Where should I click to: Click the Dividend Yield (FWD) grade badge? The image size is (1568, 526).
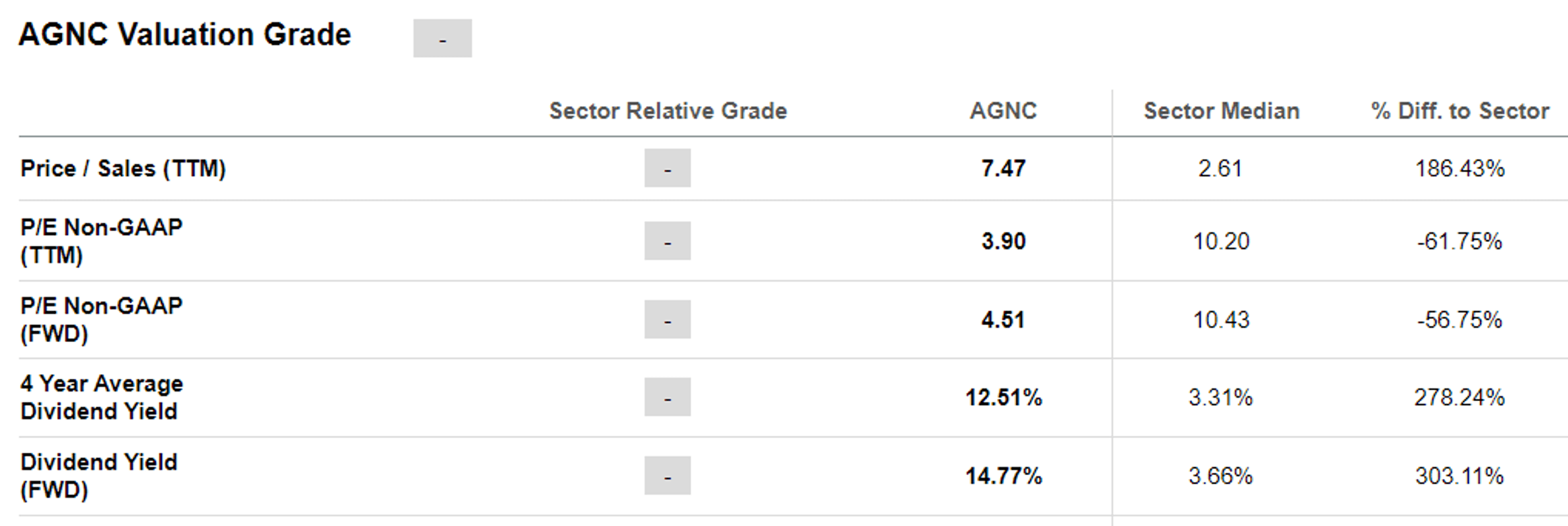pos(667,476)
